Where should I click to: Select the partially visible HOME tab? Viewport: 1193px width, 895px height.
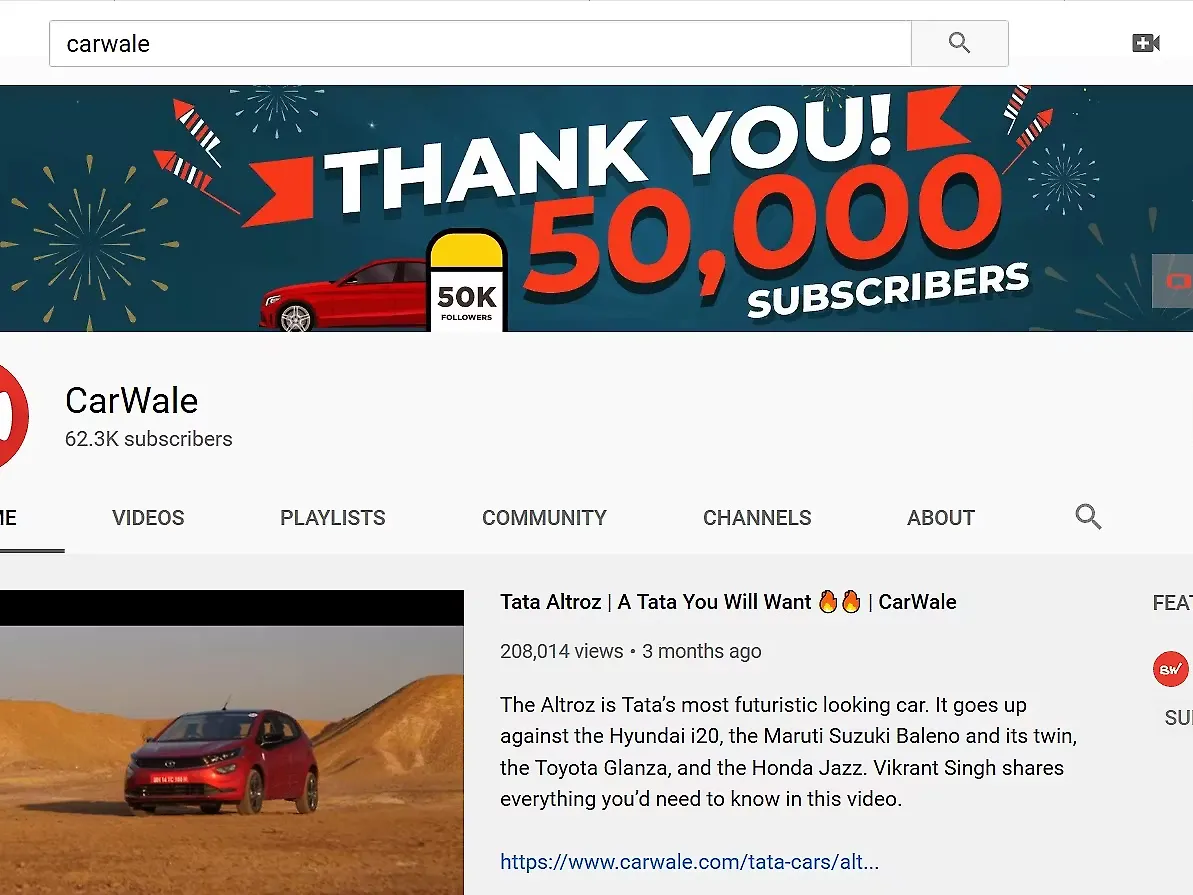[8, 518]
